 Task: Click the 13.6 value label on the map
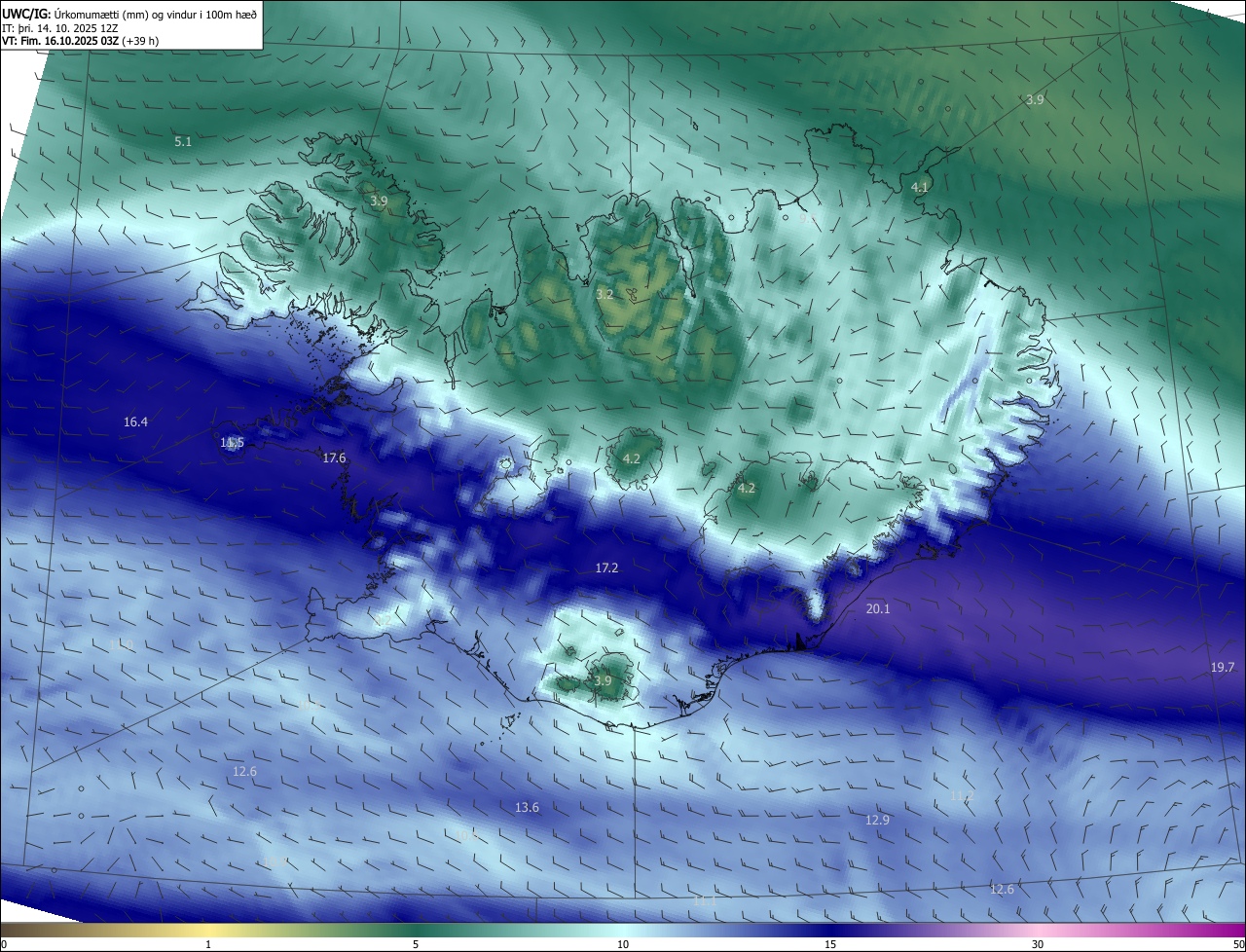tap(527, 808)
